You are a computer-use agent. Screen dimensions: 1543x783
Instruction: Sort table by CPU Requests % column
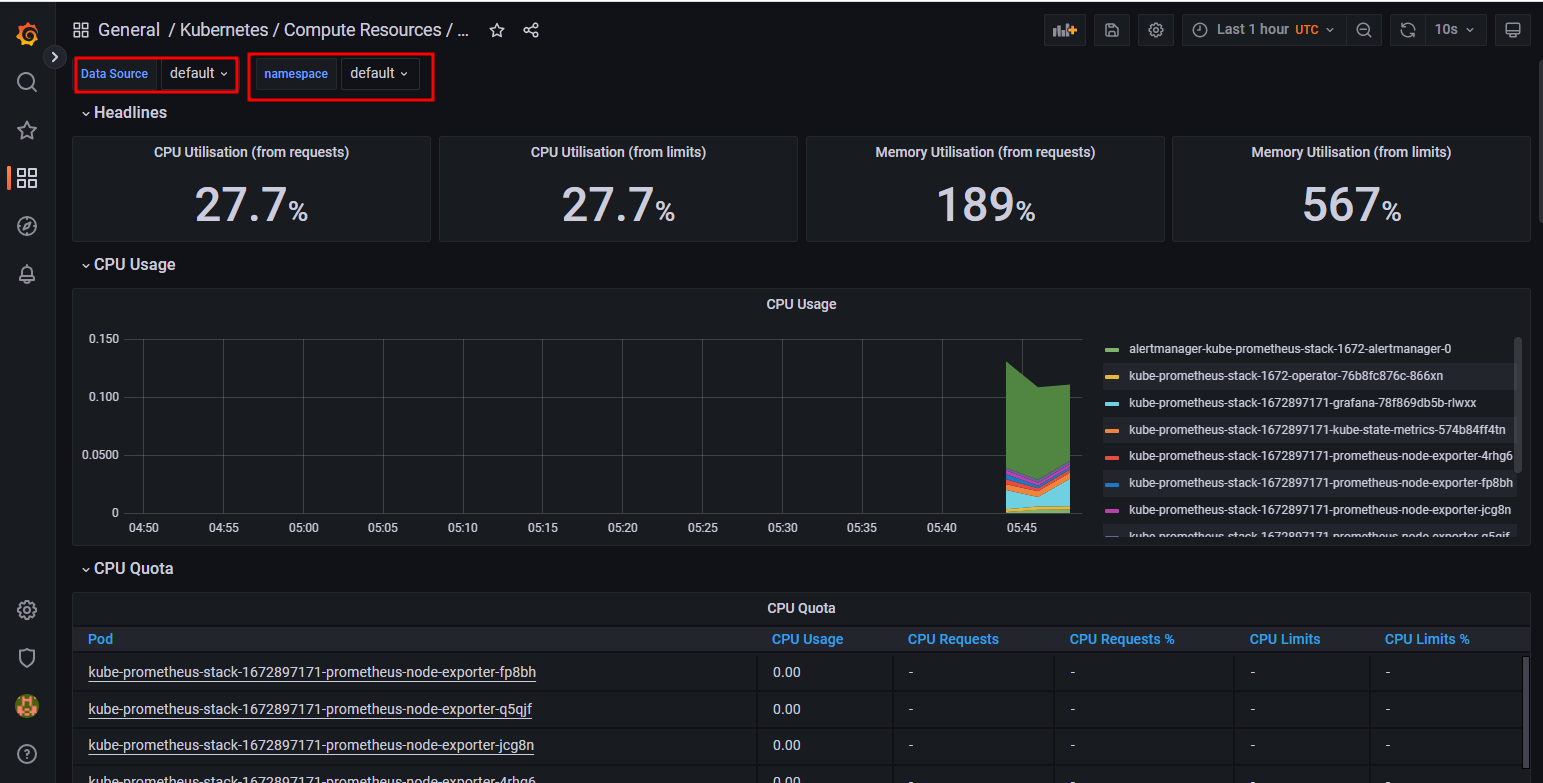(x=1122, y=639)
